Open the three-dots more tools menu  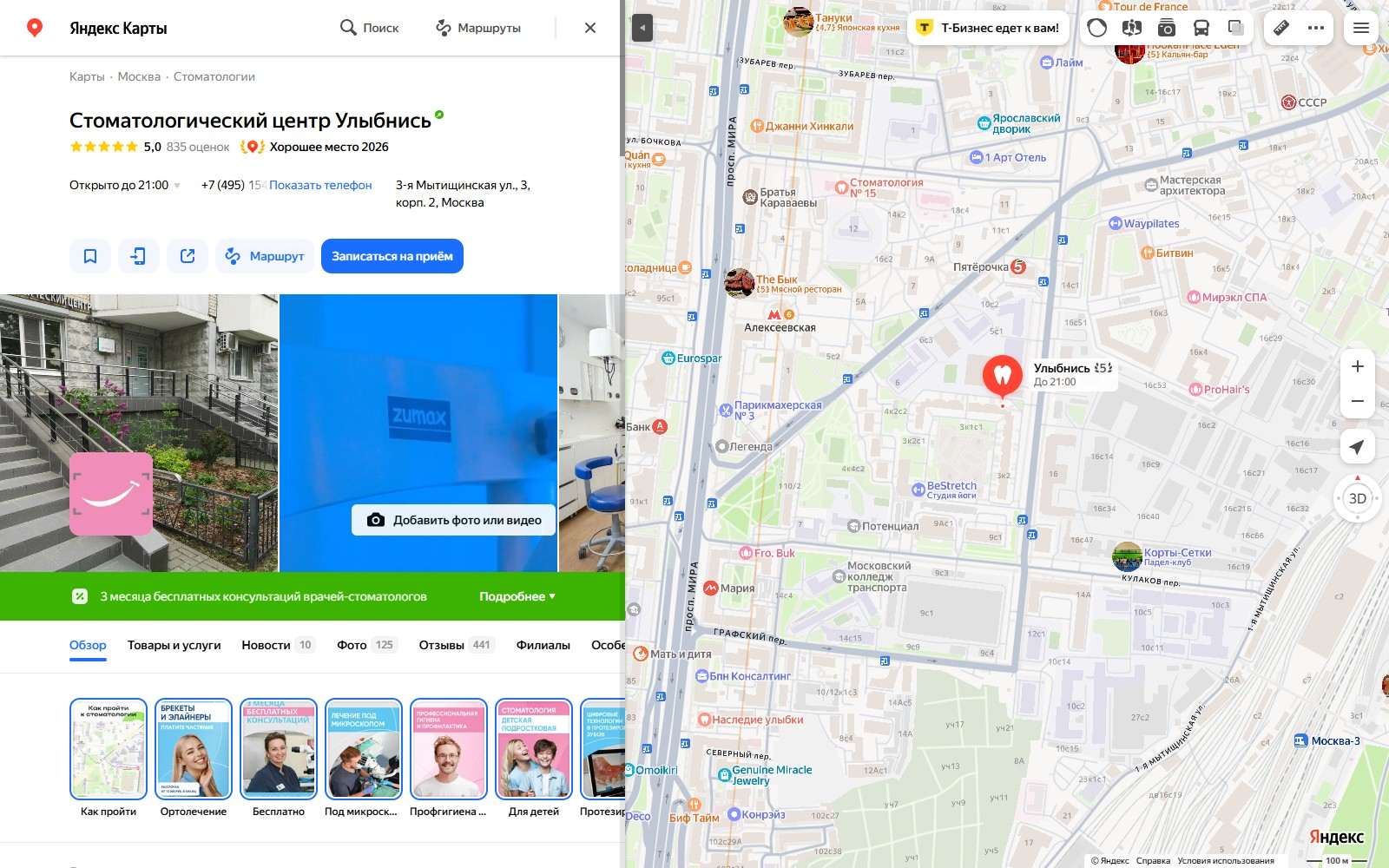[1316, 28]
